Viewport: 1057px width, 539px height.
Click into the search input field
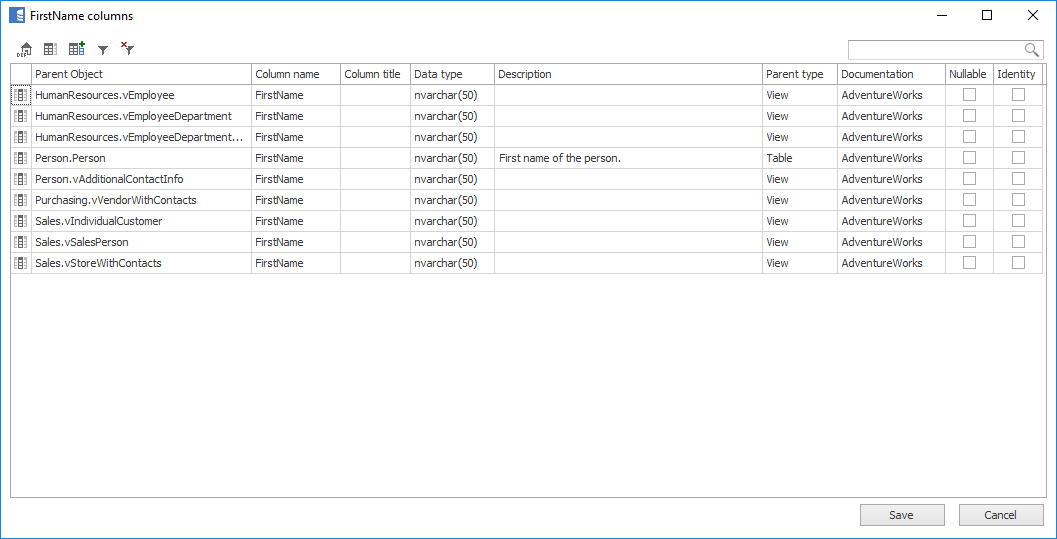pos(934,50)
